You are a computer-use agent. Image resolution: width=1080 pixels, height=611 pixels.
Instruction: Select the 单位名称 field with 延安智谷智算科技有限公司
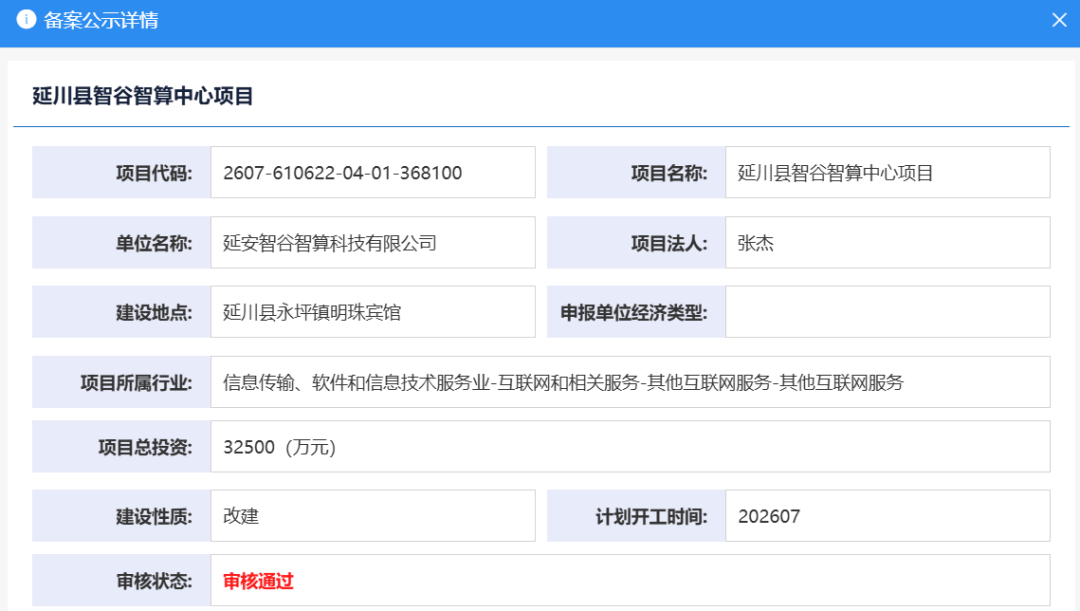tap(373, 242)
